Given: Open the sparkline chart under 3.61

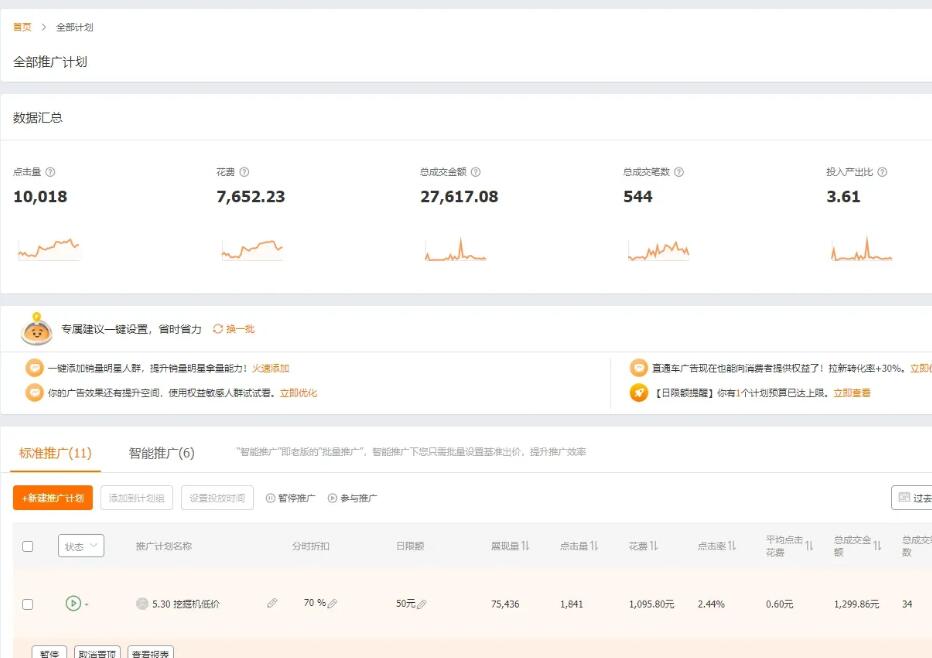Looking at the screenshot, I should [x=862, y=248].
